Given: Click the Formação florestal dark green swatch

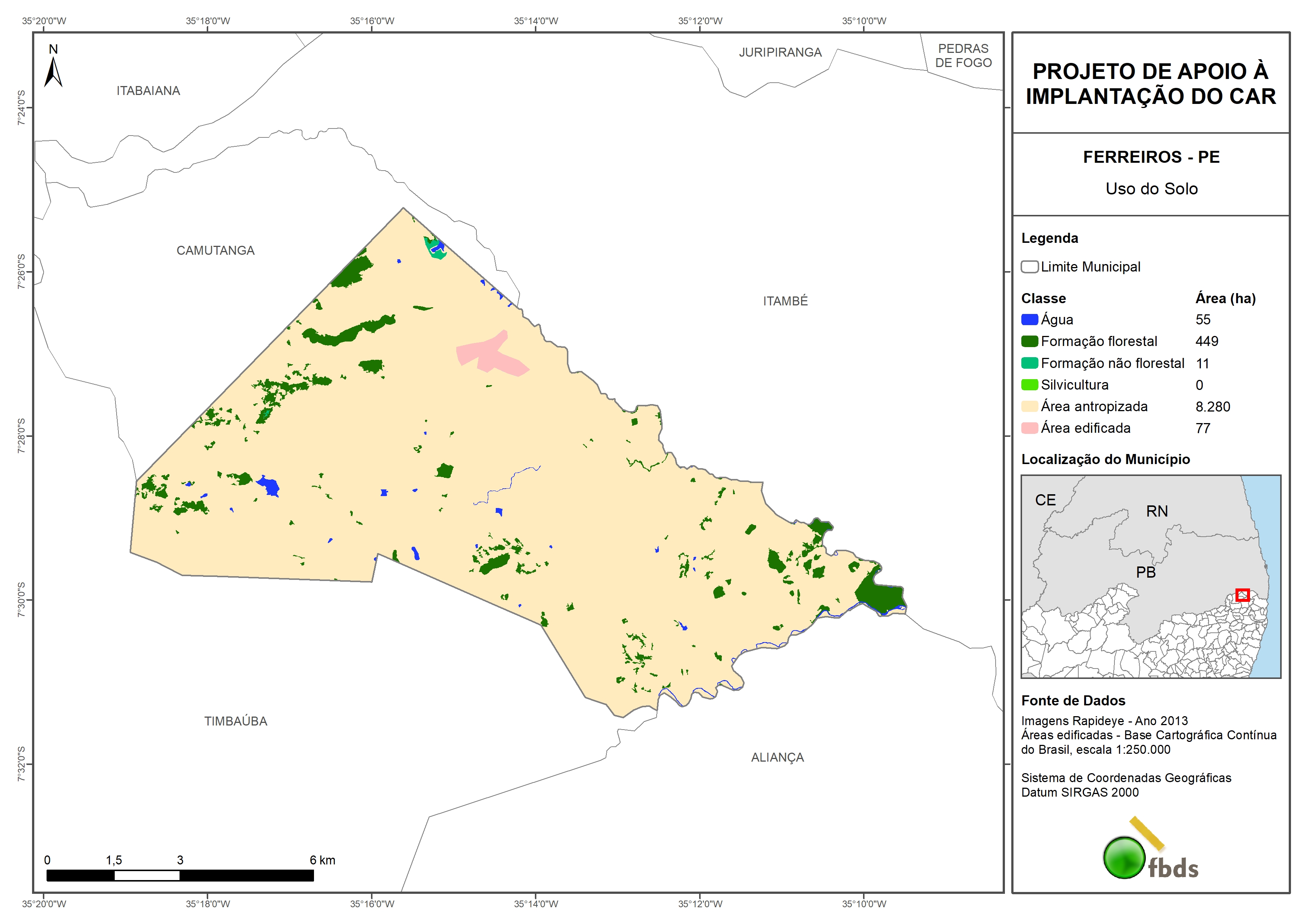Looking at the screenshot, I should pyautogui.click(x=1029, y=342).
